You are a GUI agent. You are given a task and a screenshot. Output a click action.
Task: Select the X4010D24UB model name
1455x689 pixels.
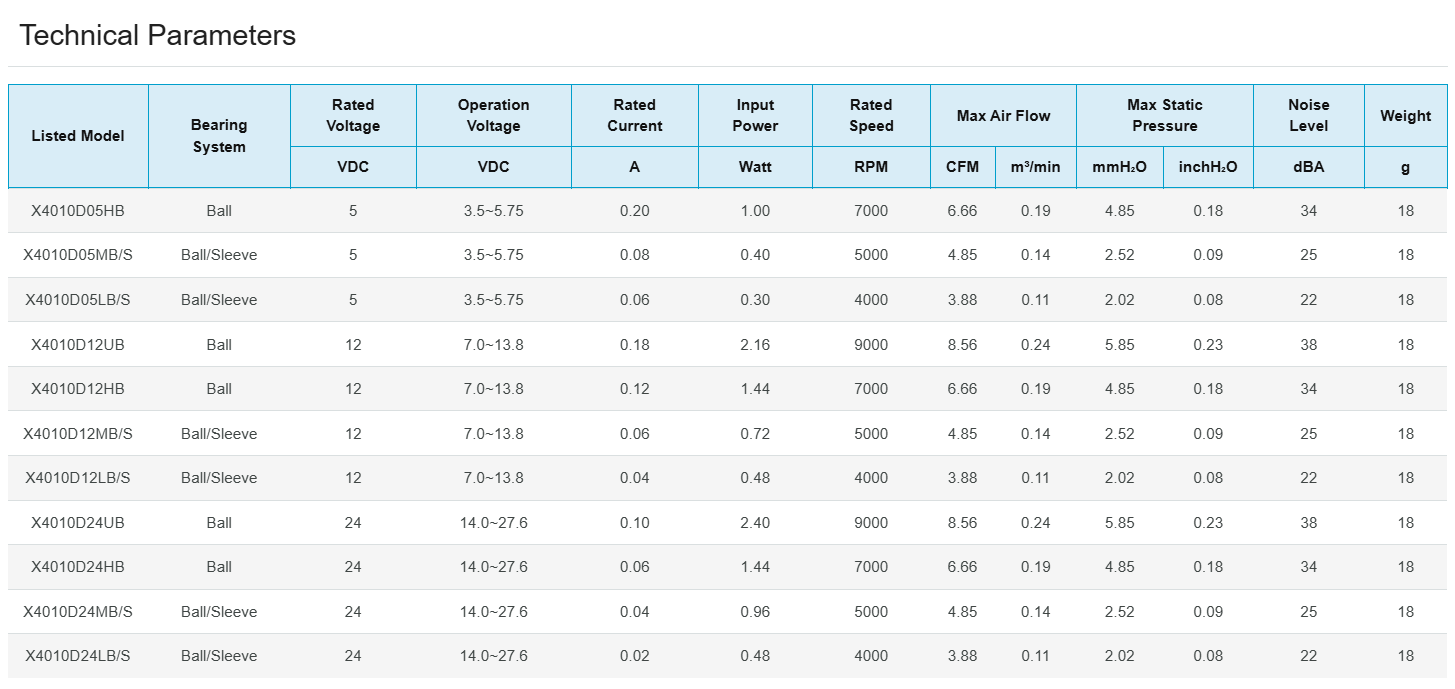click(78, 523)
